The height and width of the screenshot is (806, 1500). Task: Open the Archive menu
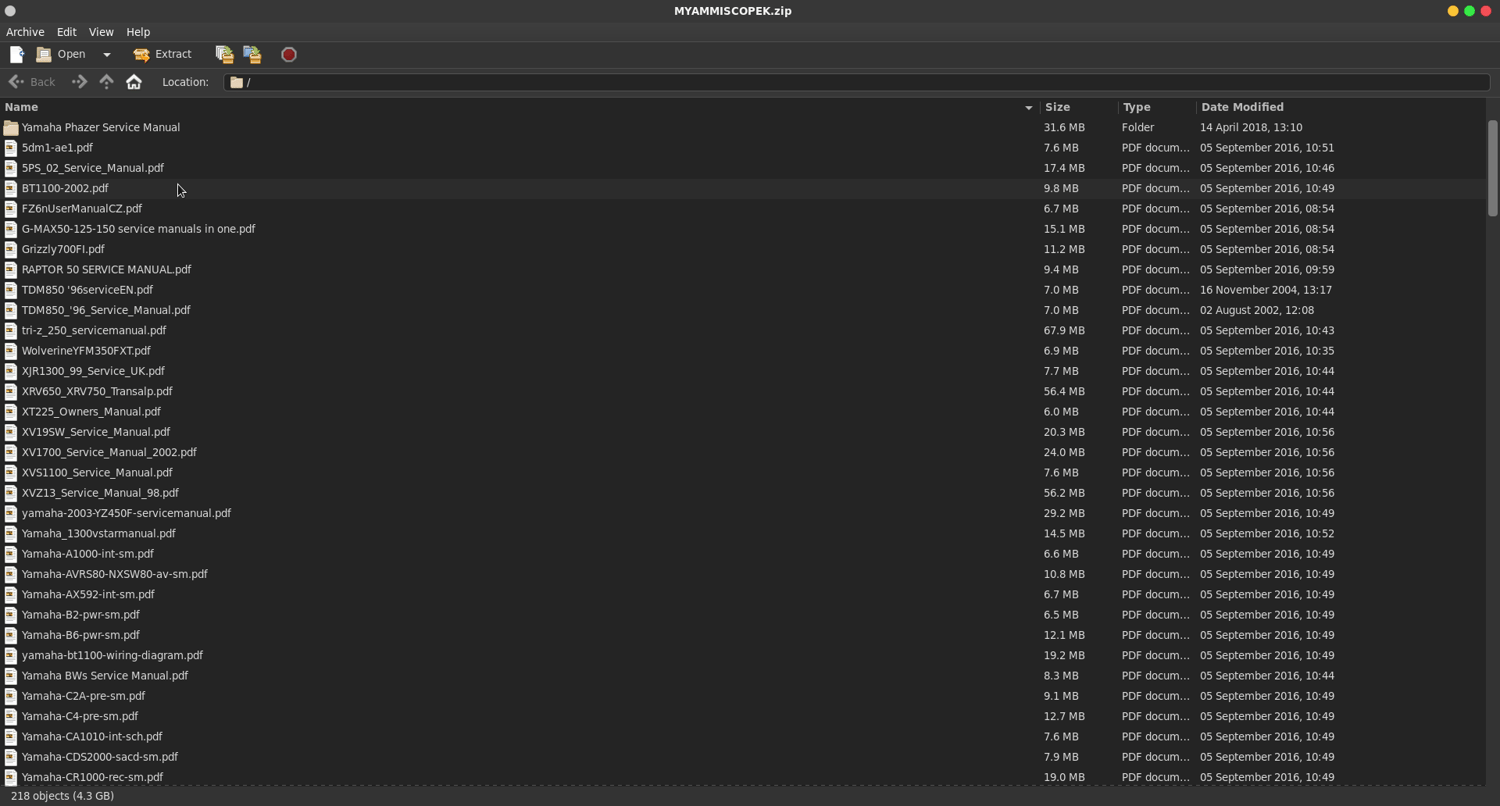25,32
